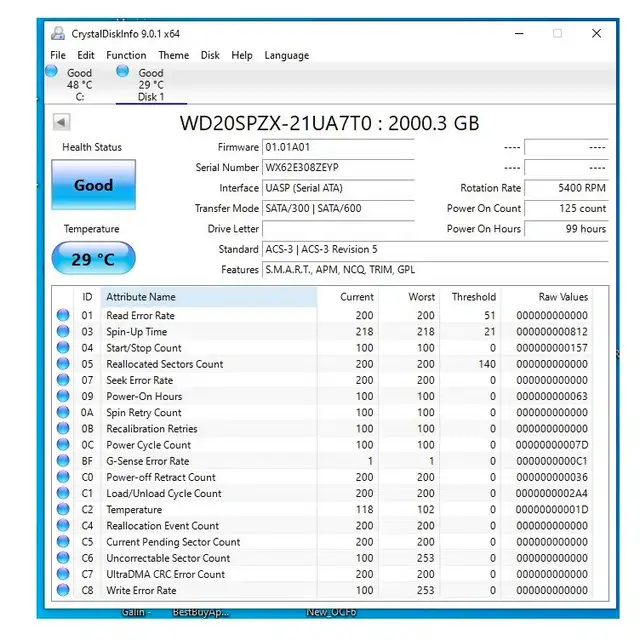Open the Help menu
Image resolution: width=640 pixels, height=640 pixels.
coord(242,55)
